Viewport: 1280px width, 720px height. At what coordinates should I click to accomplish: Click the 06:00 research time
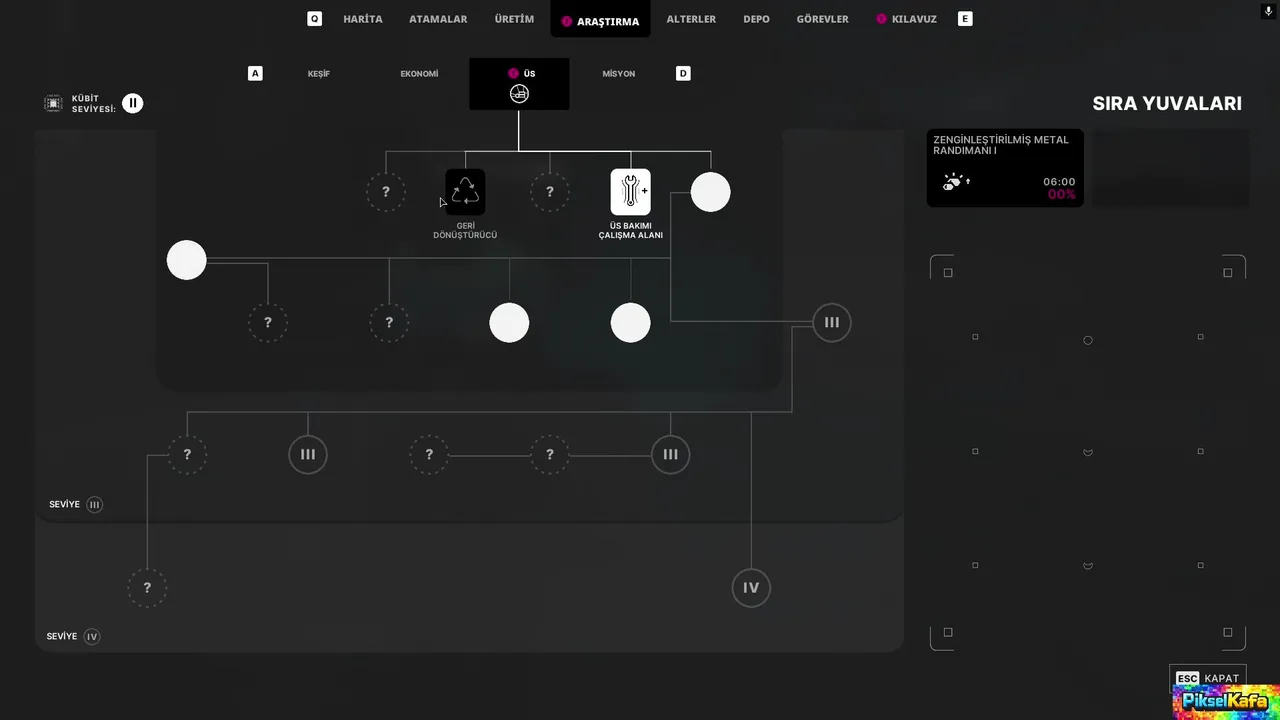click(1059, 182)
